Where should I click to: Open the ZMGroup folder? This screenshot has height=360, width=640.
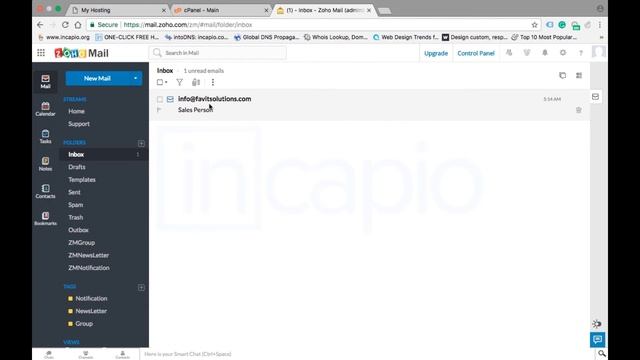82,243
